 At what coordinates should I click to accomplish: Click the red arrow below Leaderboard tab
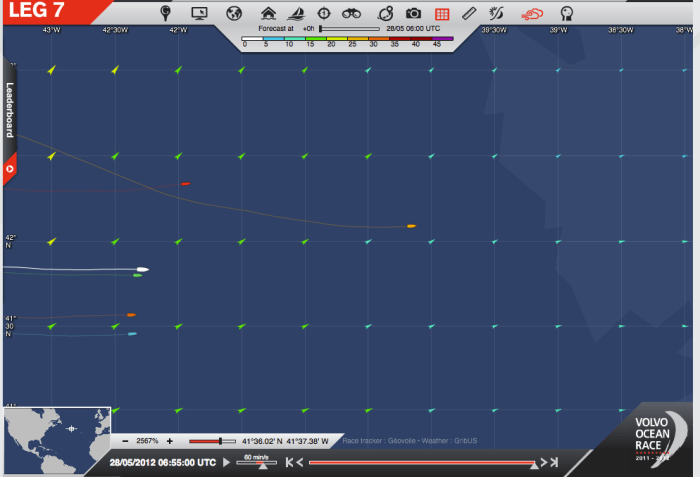click(x=10, y=169)
